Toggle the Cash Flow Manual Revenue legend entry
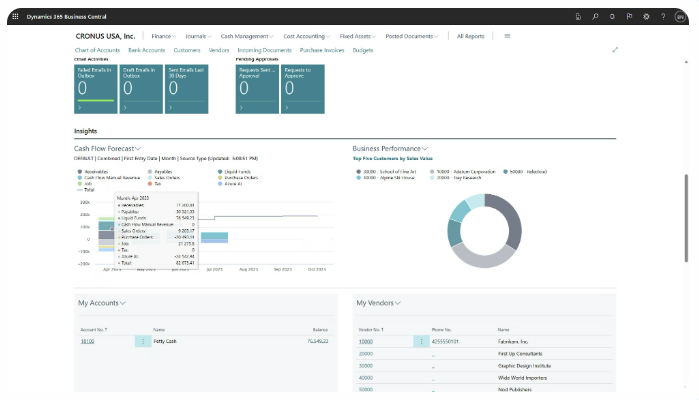 coord(109,177)
